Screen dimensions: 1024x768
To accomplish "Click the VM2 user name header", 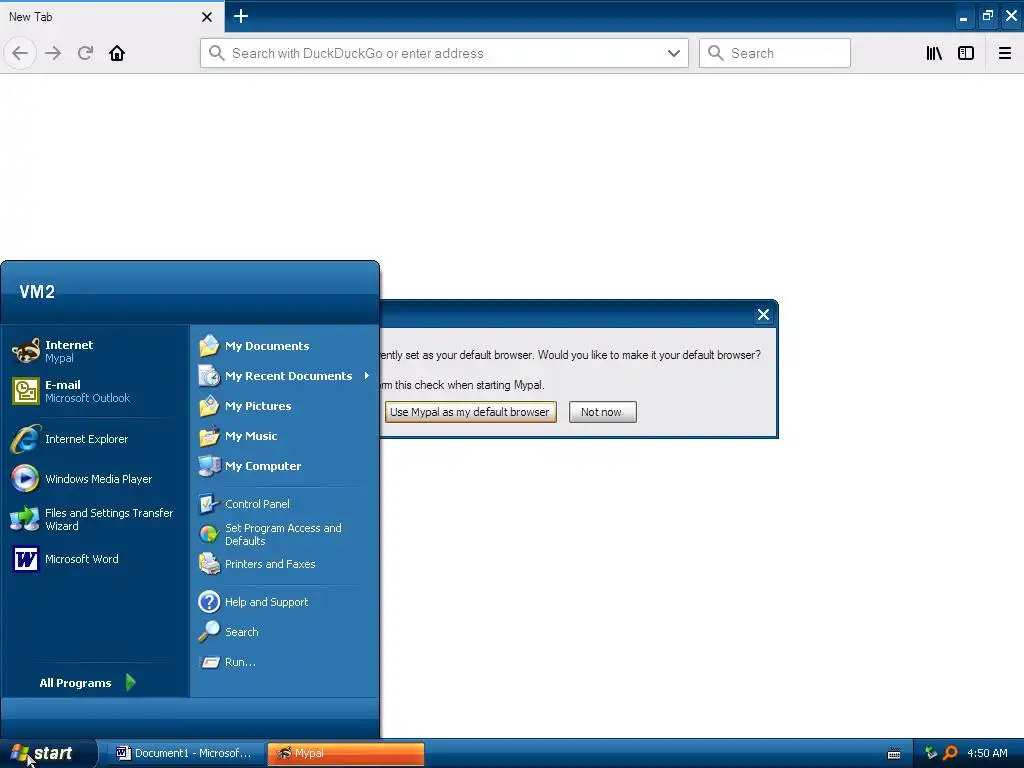I will (37, 291).
